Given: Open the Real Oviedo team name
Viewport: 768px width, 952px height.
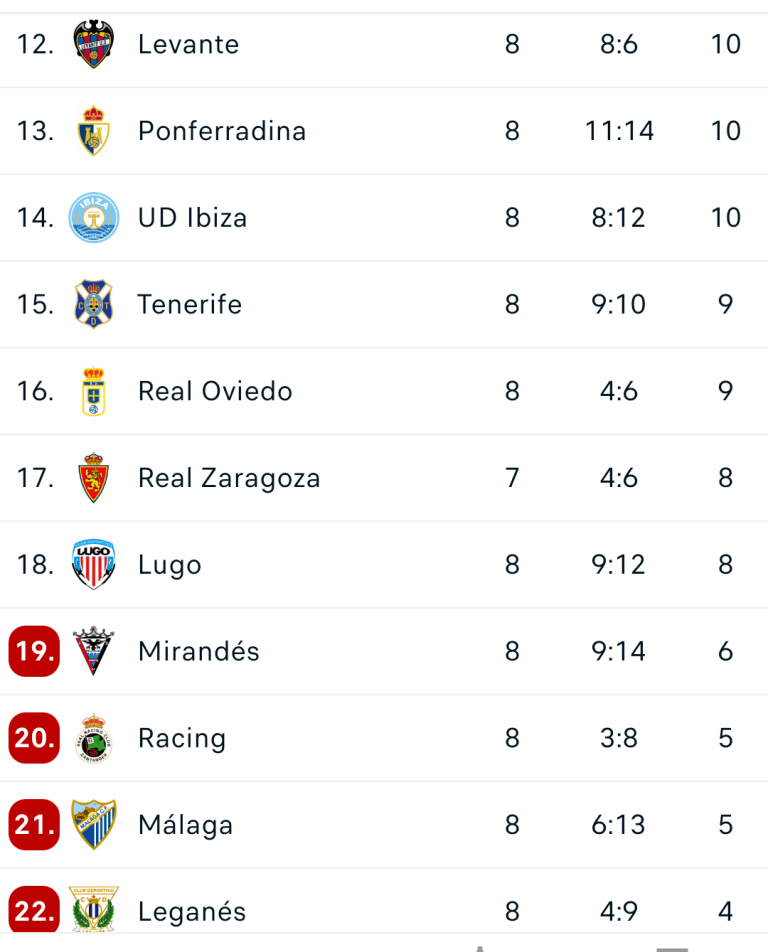Looking at the screenshot, I should tap(215, 391).
